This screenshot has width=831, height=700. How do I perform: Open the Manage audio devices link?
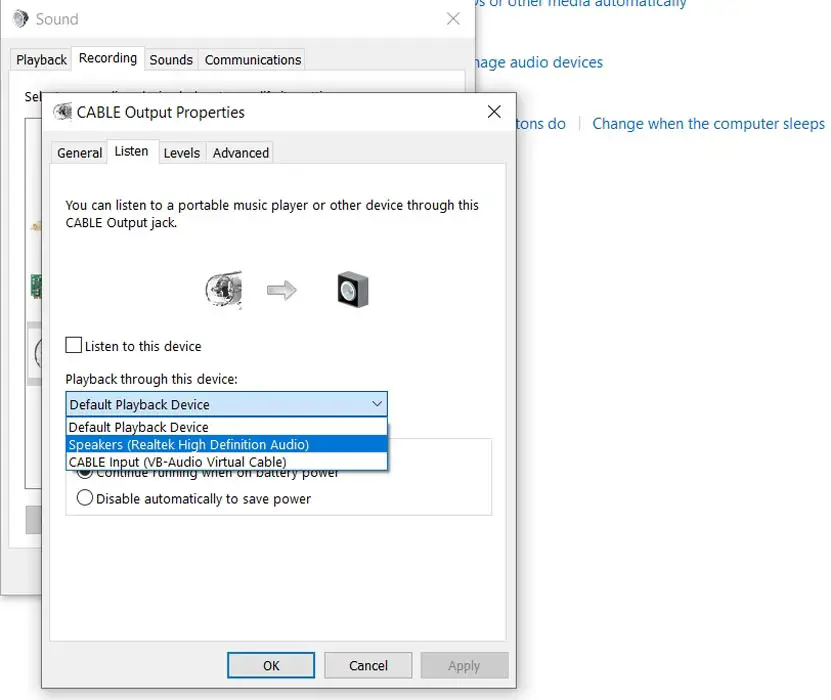539,63
